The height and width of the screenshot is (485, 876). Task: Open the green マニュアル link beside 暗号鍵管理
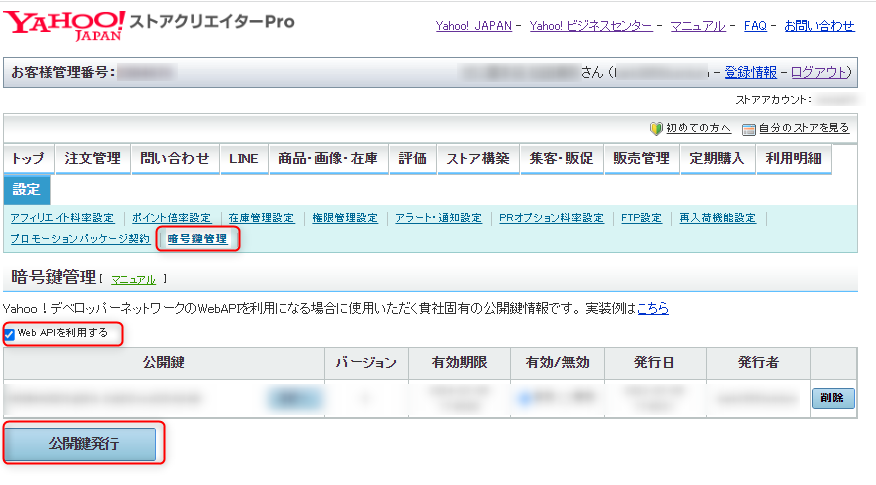coord(134,280)
